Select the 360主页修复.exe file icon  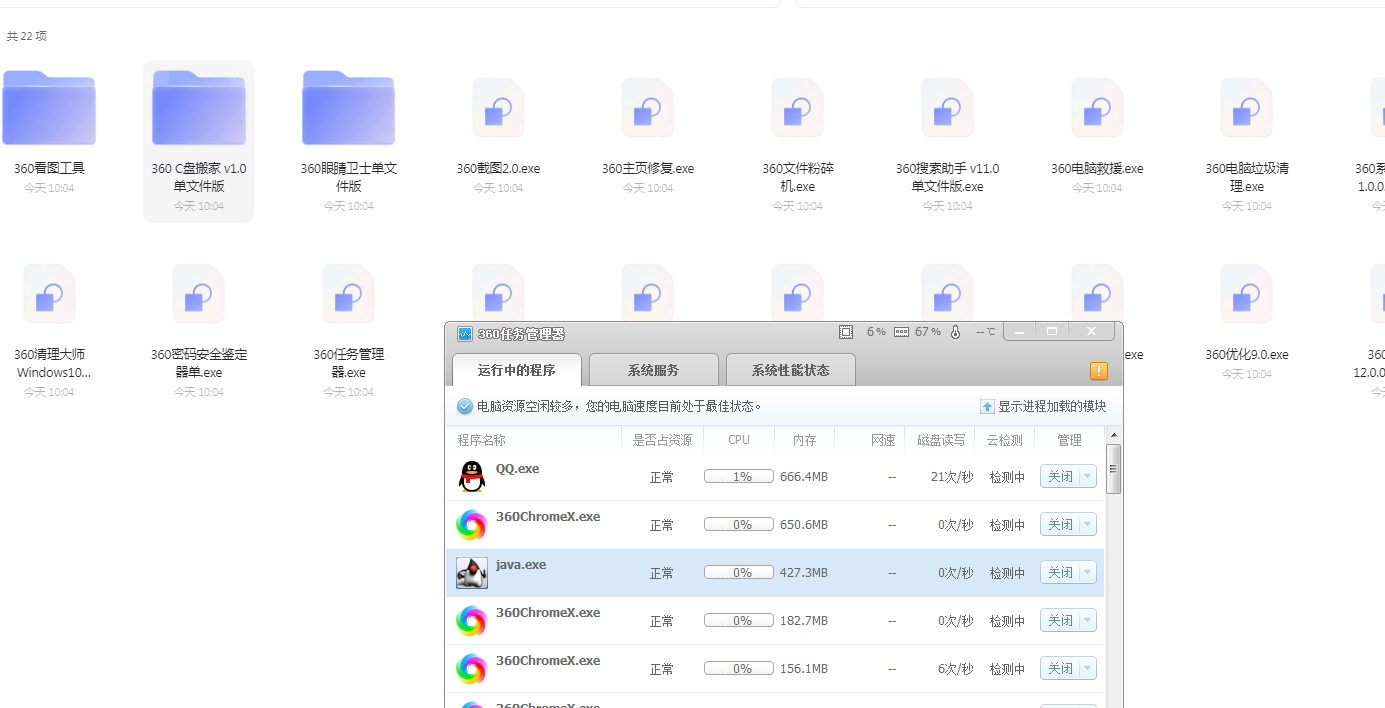coord(648,108)
